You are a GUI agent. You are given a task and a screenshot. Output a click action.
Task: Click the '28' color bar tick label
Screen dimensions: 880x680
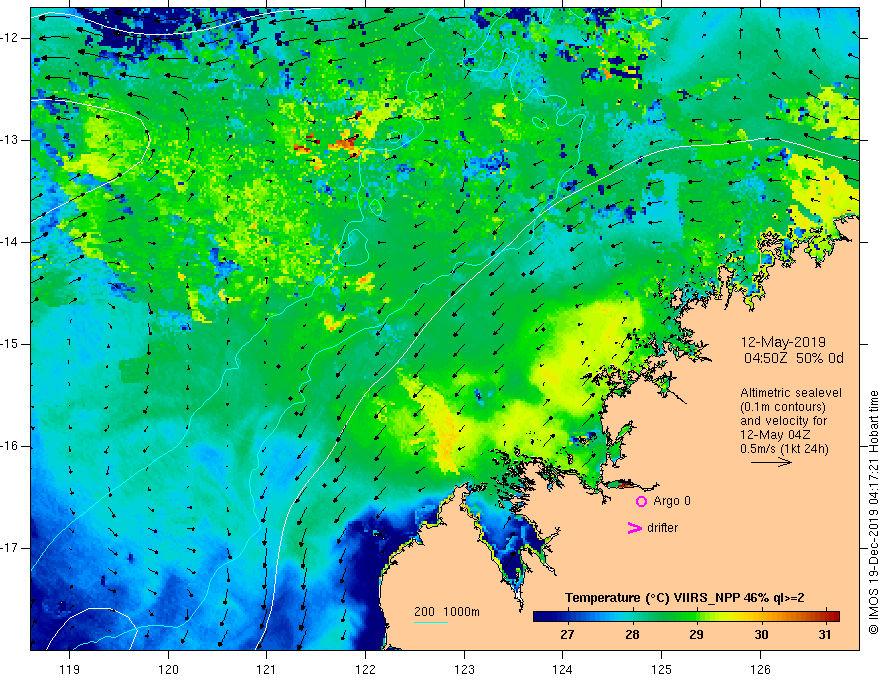coord(632,635)
